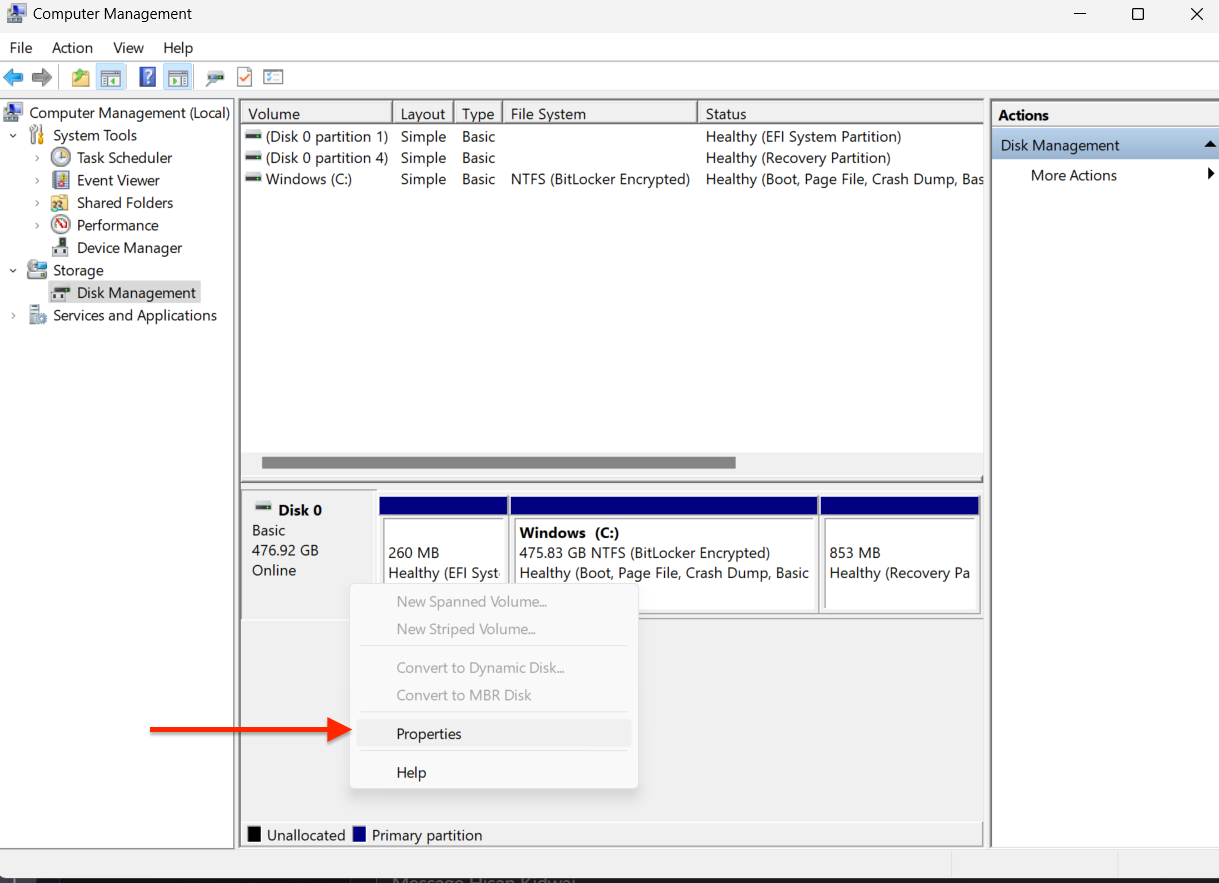
Task: Expand the Task Scheduler node
Action: click(x=37, y=158)
